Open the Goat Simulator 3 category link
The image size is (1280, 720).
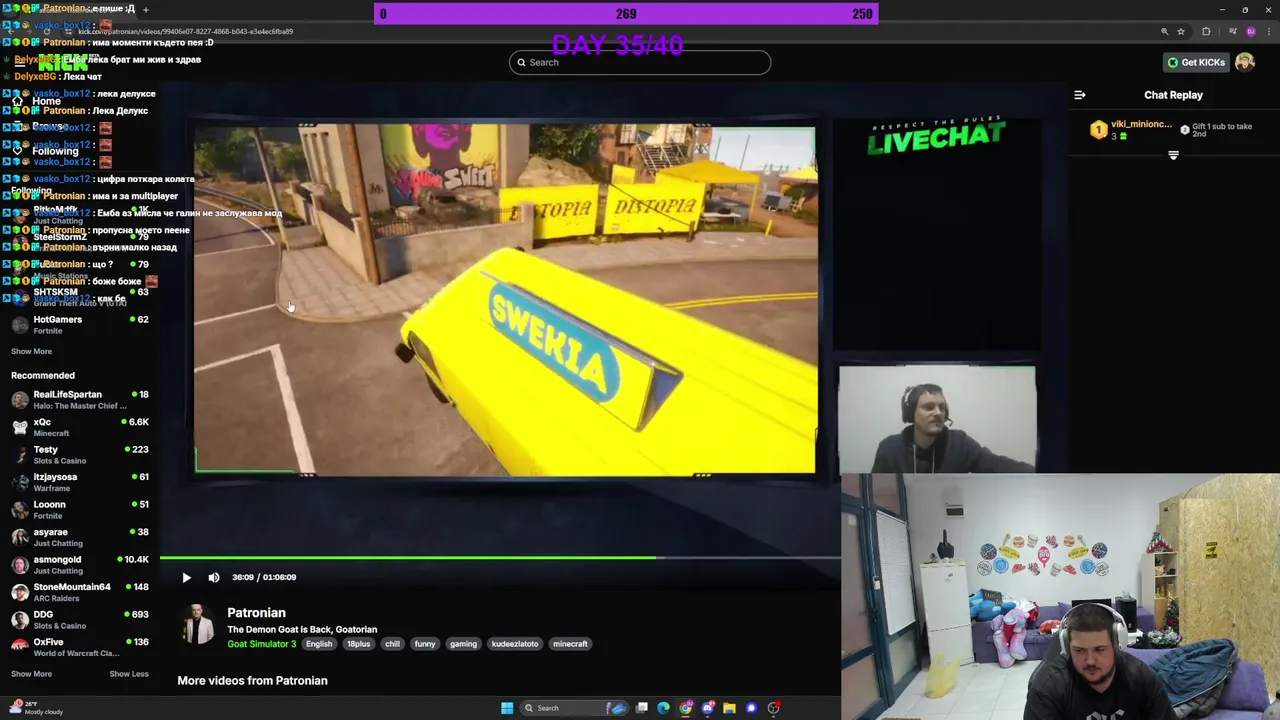pyautogui.click(x=262, y=644)
